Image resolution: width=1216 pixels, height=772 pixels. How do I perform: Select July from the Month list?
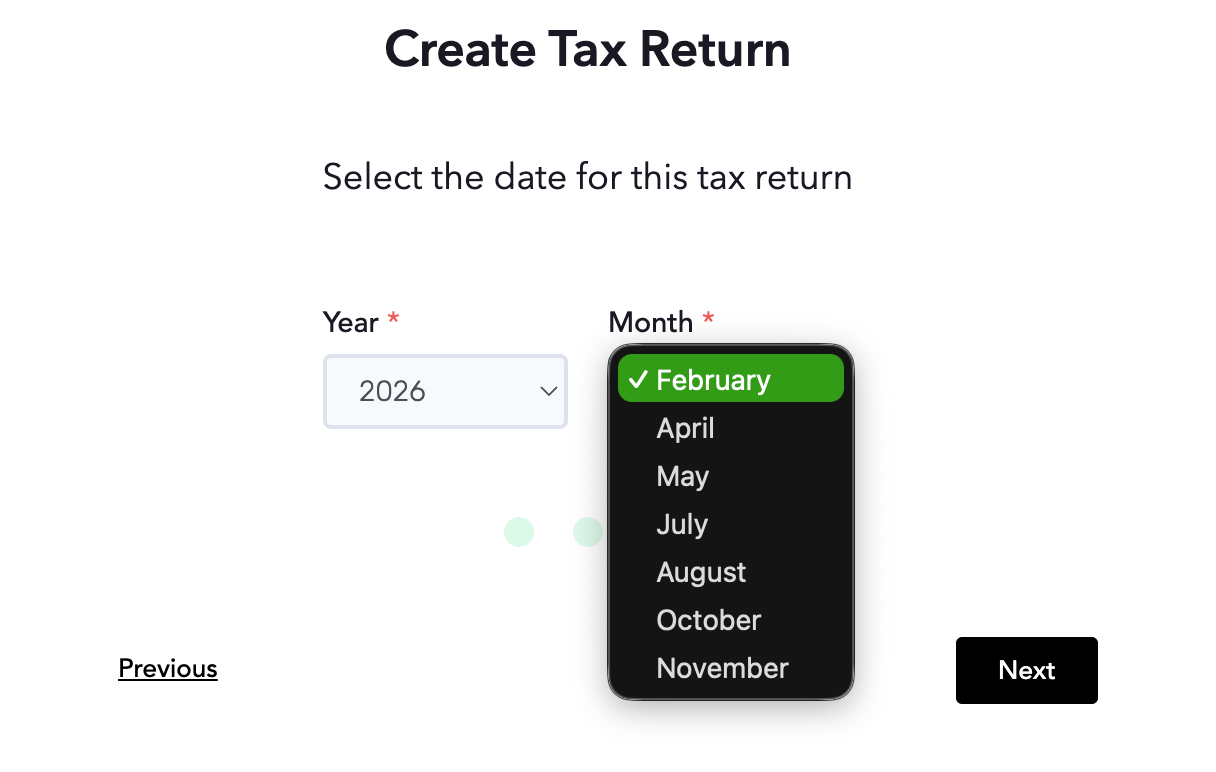pyautogui.click(x=731, y=524)
